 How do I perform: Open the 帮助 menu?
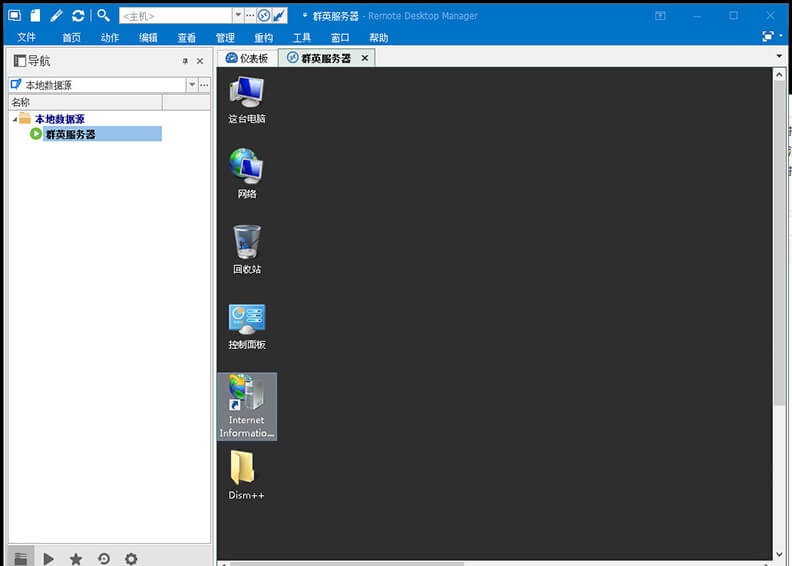(378, 37)
